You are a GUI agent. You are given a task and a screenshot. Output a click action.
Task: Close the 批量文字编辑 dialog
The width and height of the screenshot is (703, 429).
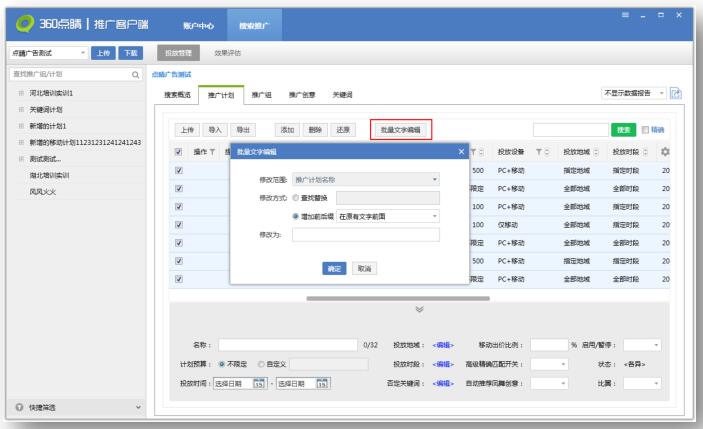pos(461,151)
